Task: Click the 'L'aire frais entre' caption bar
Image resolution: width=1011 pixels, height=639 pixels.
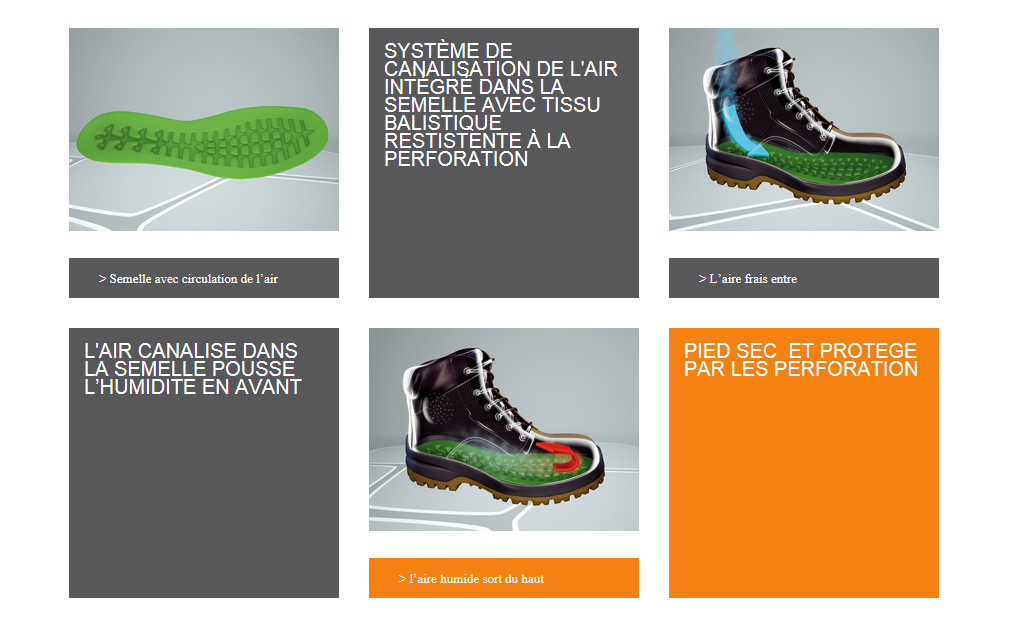Action: (x=803, y=278)
